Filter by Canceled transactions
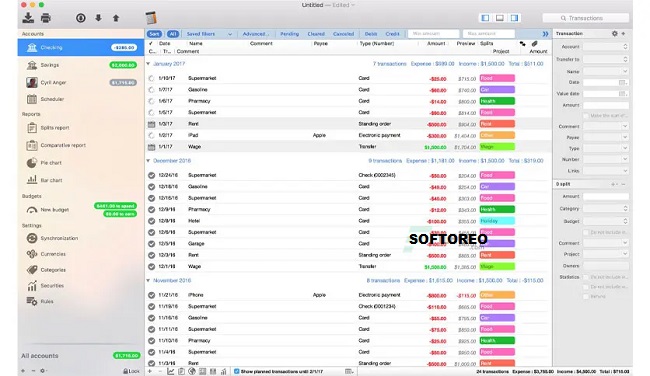This screenshot has height=376, width=650. (344, 34)
